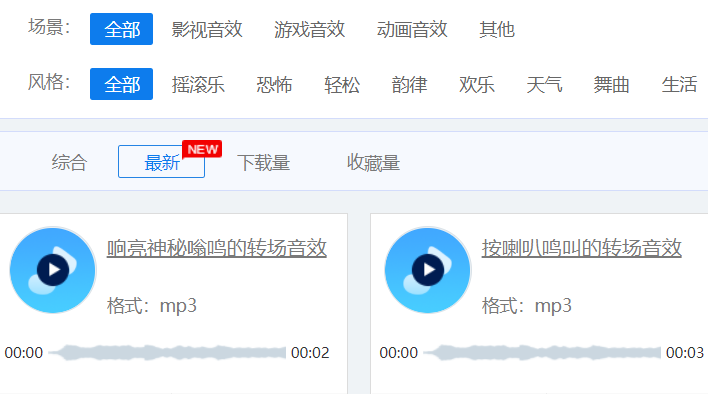Select 全部 in 场景 filter row

(x=121, y=29)
